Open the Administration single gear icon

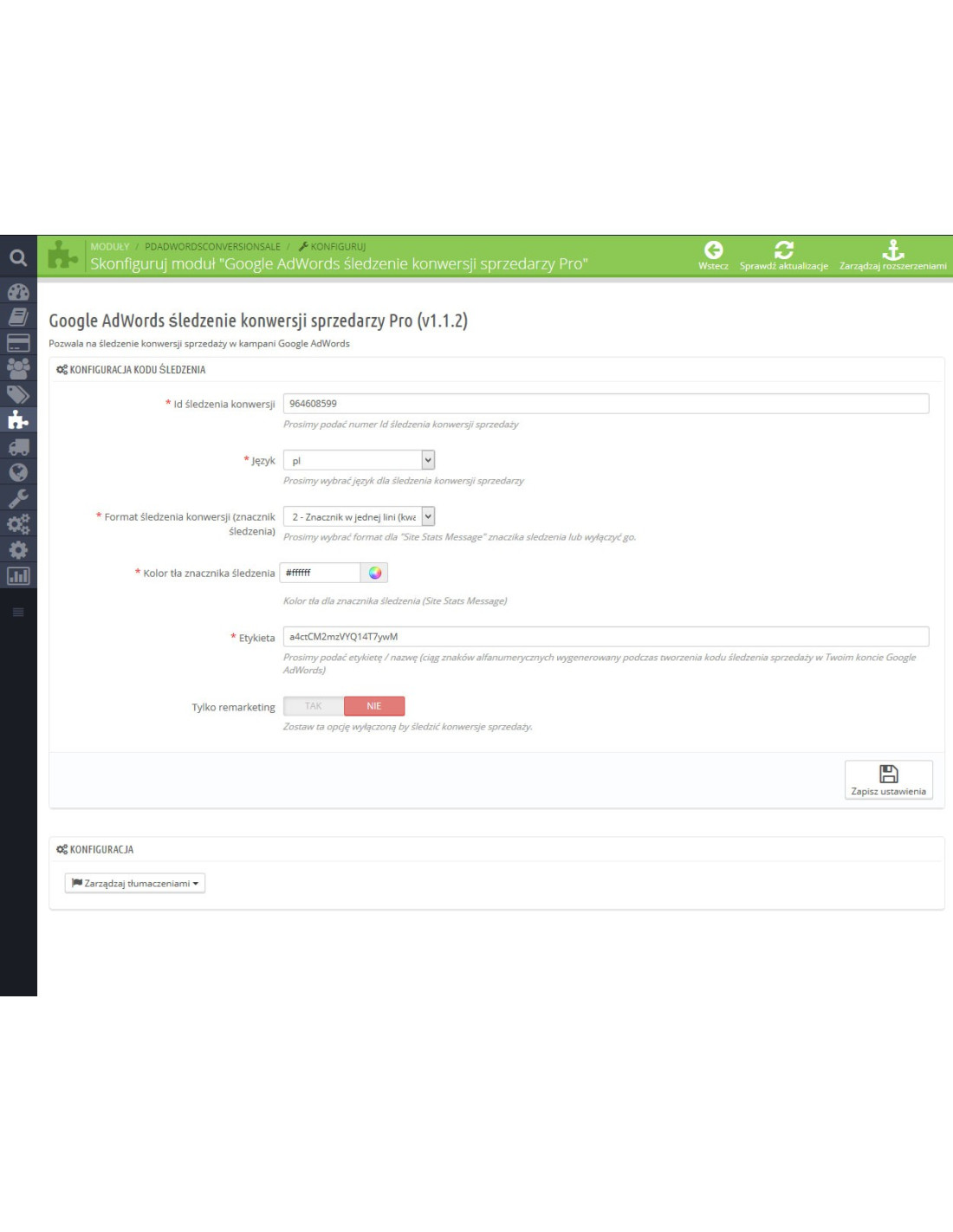(x=18, y=550)
